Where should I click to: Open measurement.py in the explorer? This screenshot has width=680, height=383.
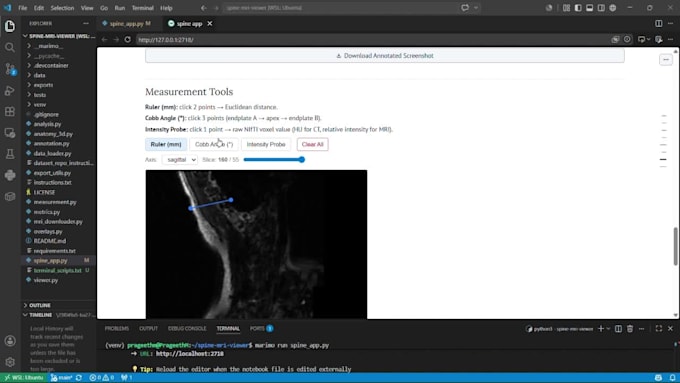[55, 202]
